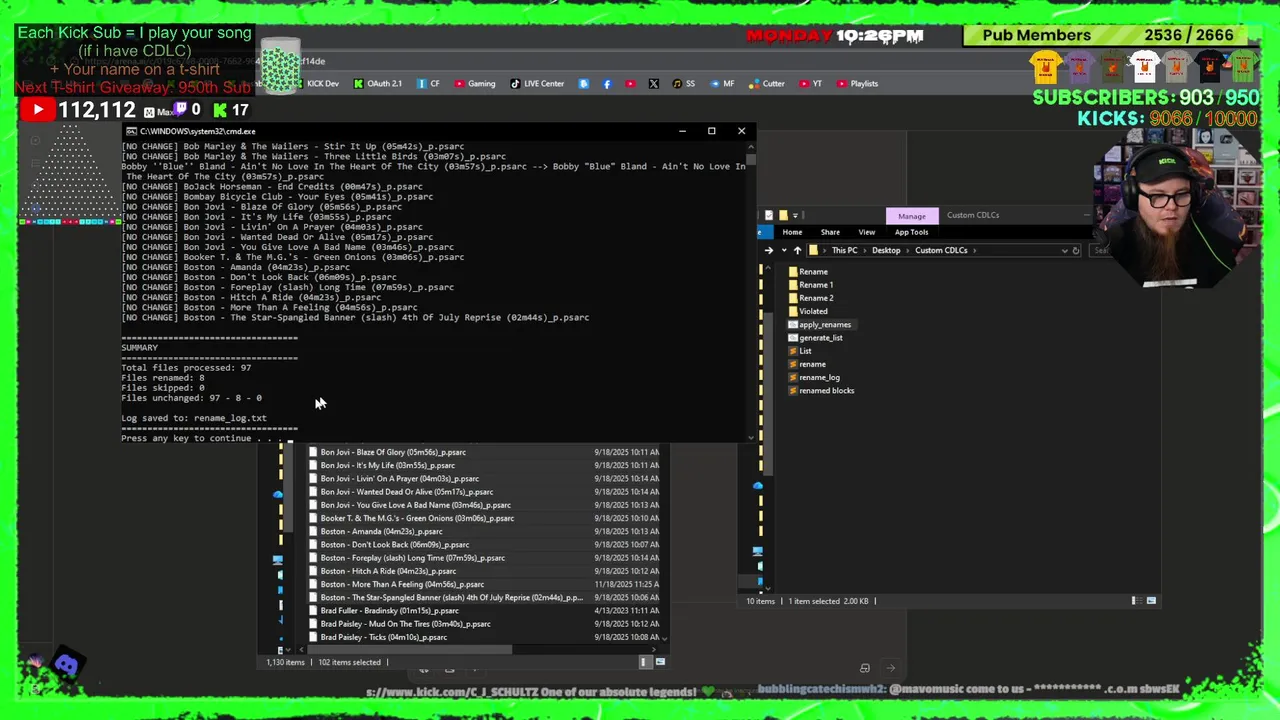
Task: Open the OAuth 2.1 bookmark
Action: pos(378,84)
